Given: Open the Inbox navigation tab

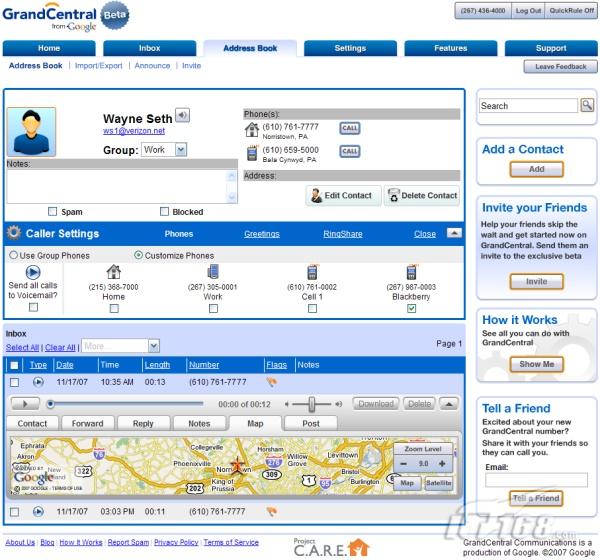Looking at the screenshot, I should coord(150,48).
